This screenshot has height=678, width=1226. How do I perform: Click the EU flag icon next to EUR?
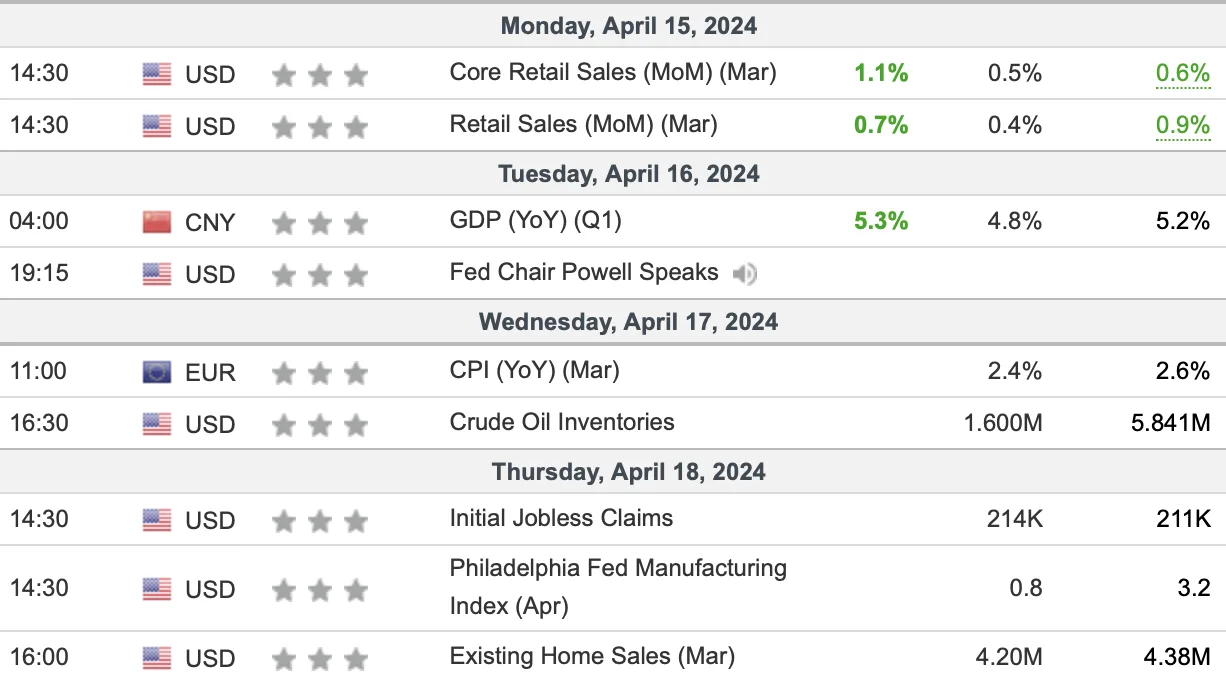157,373
